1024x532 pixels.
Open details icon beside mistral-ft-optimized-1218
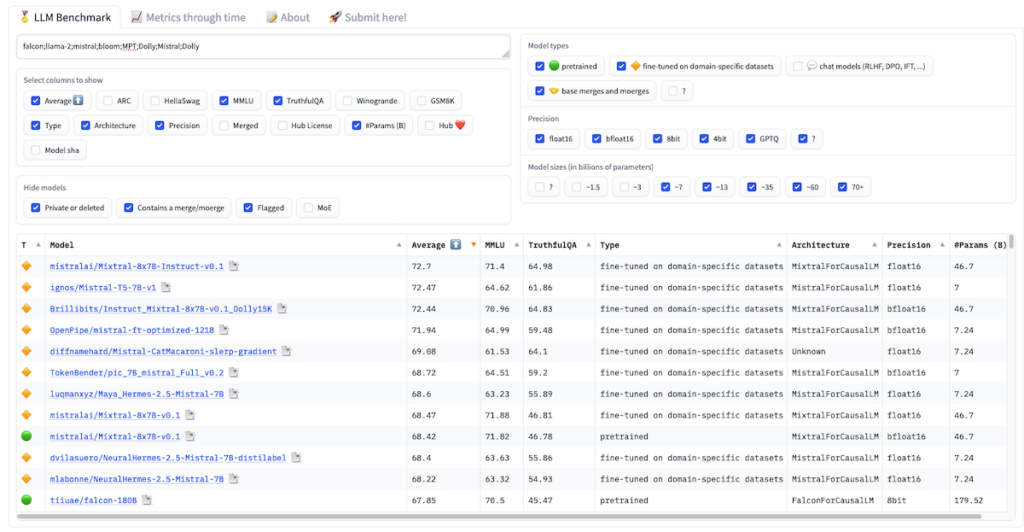click(x=224, y=330)
